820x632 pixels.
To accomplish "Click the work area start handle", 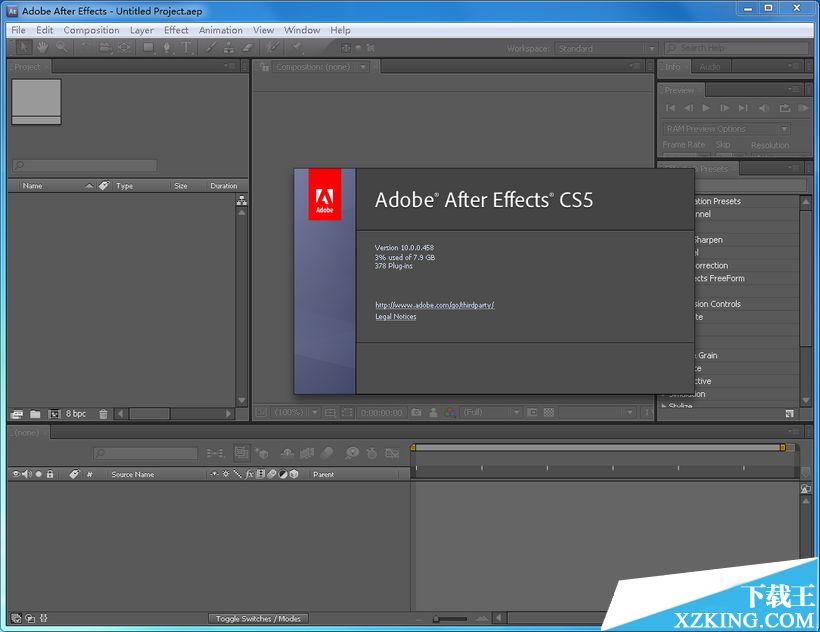I will click(x=413, y=447).
